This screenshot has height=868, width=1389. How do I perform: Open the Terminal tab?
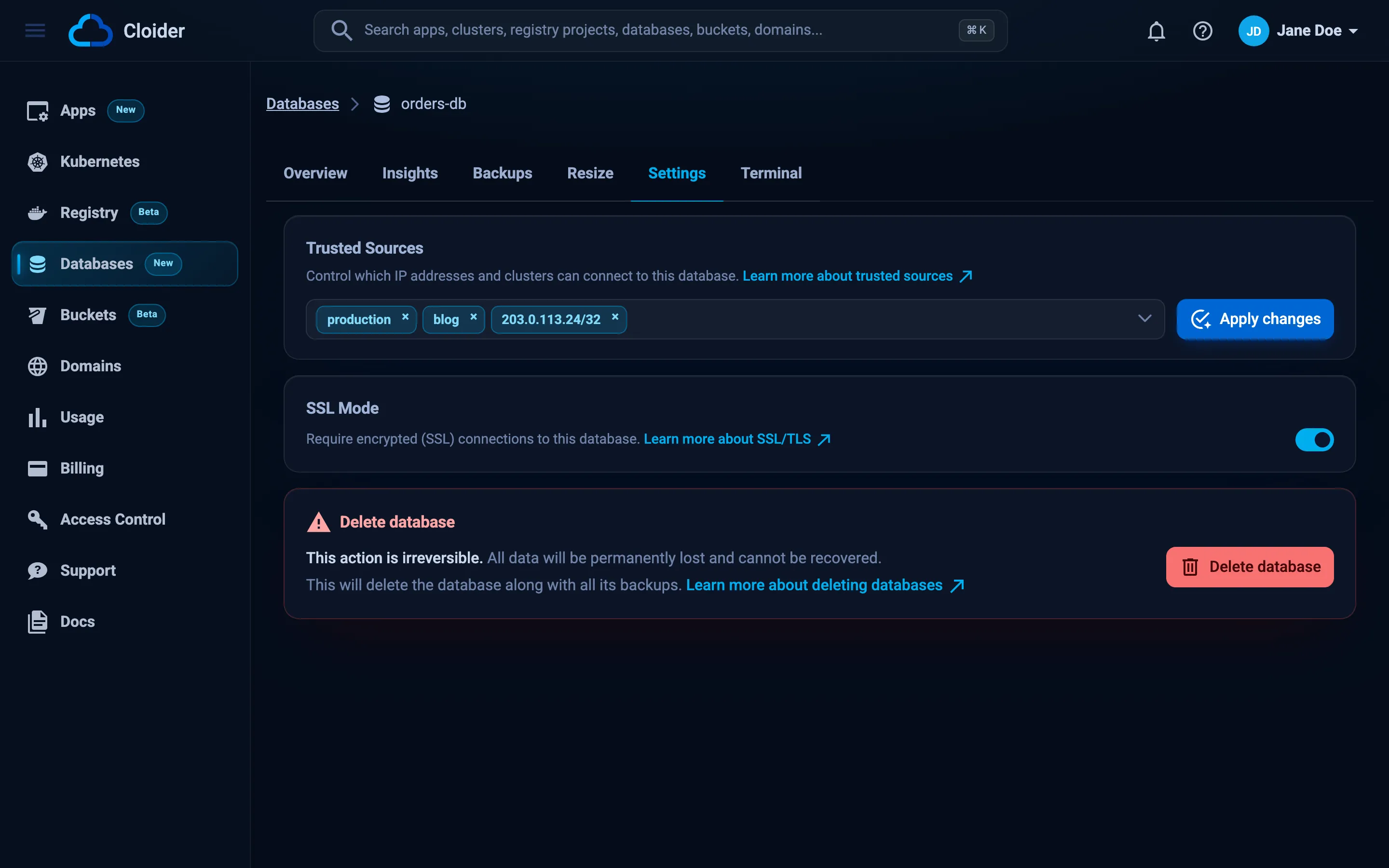pos(771,174)
